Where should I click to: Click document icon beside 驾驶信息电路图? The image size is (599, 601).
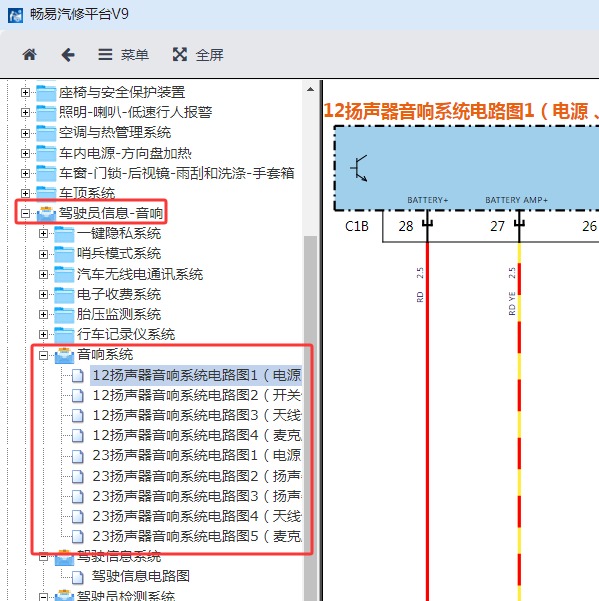point(78,576)
